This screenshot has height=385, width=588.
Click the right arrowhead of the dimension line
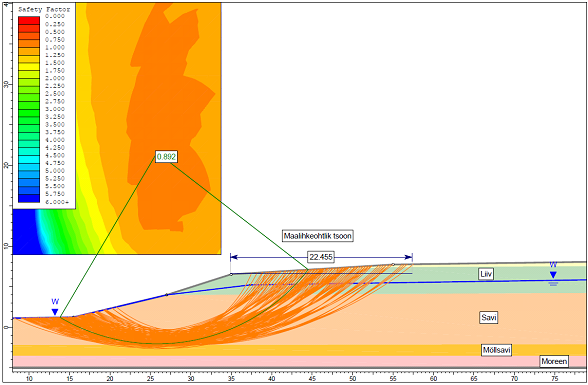point(409,257)
